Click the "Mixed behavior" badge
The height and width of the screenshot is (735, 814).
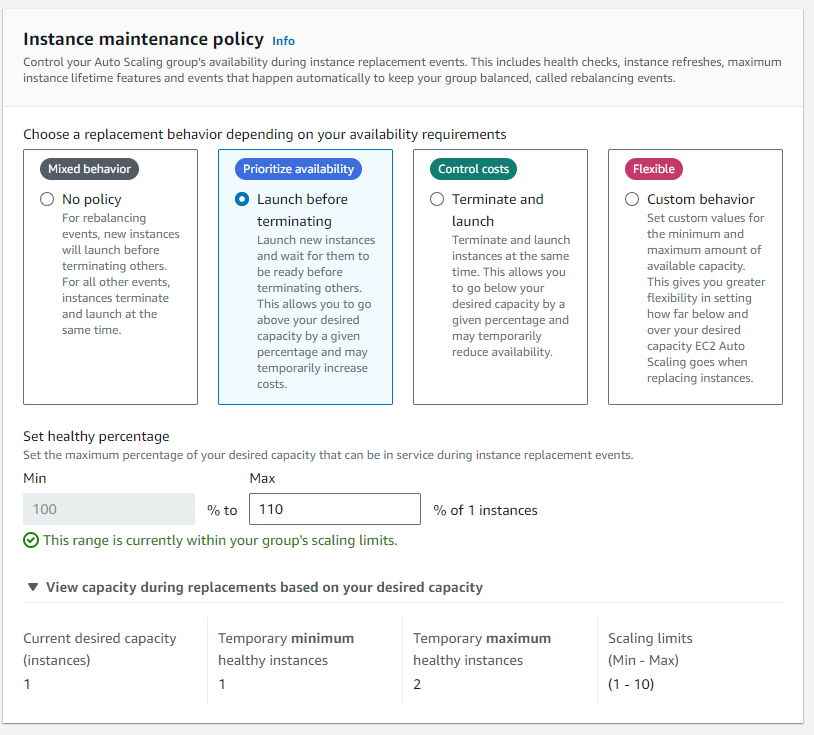[x=89, y=169]
